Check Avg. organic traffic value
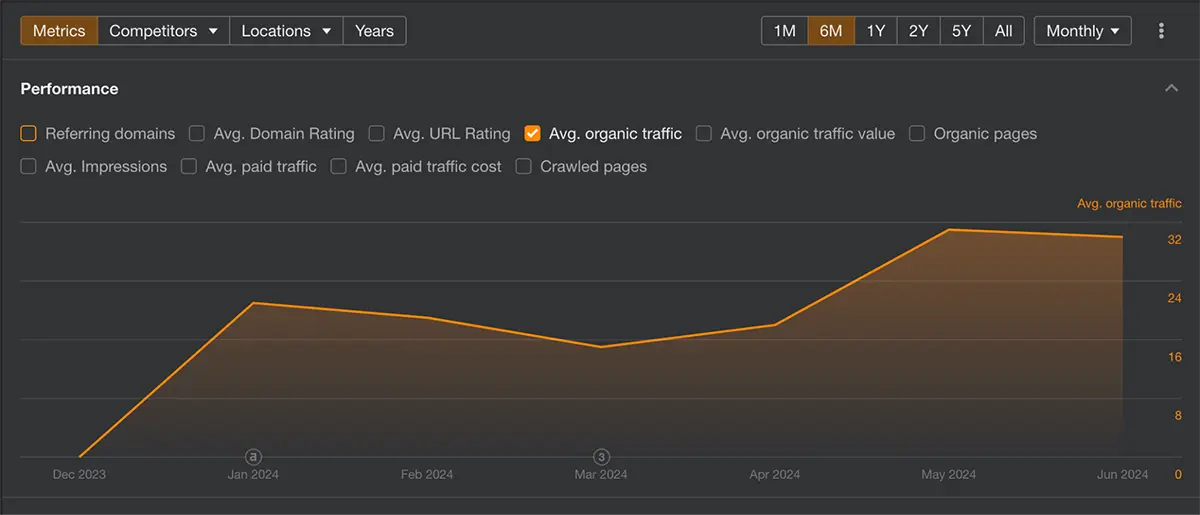This screenshot has width=1200, height=515. [704, 134]
